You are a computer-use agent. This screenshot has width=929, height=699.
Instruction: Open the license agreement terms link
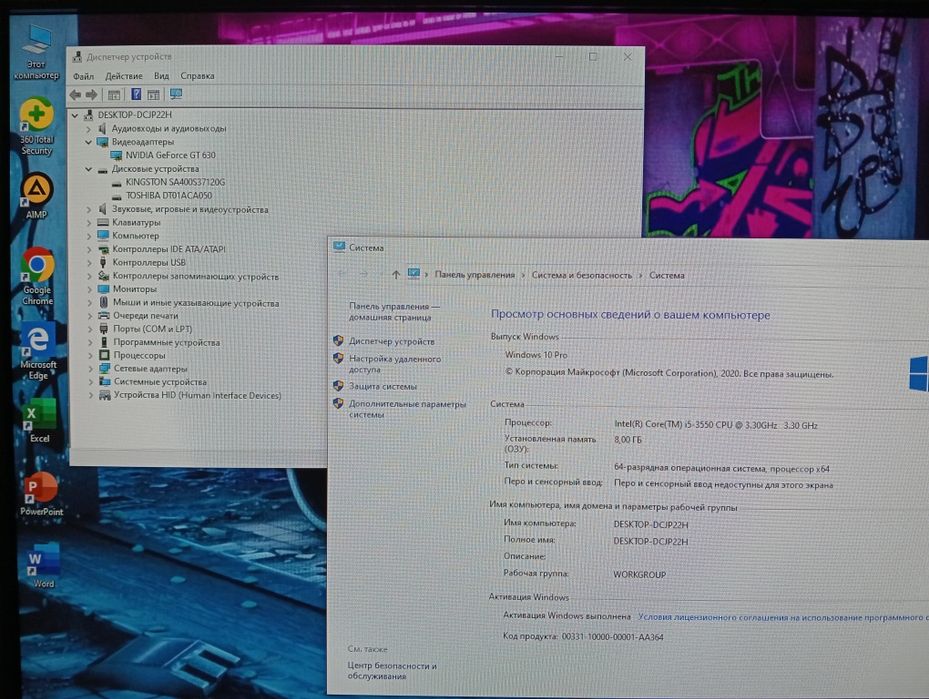click(x=783, y=617)
